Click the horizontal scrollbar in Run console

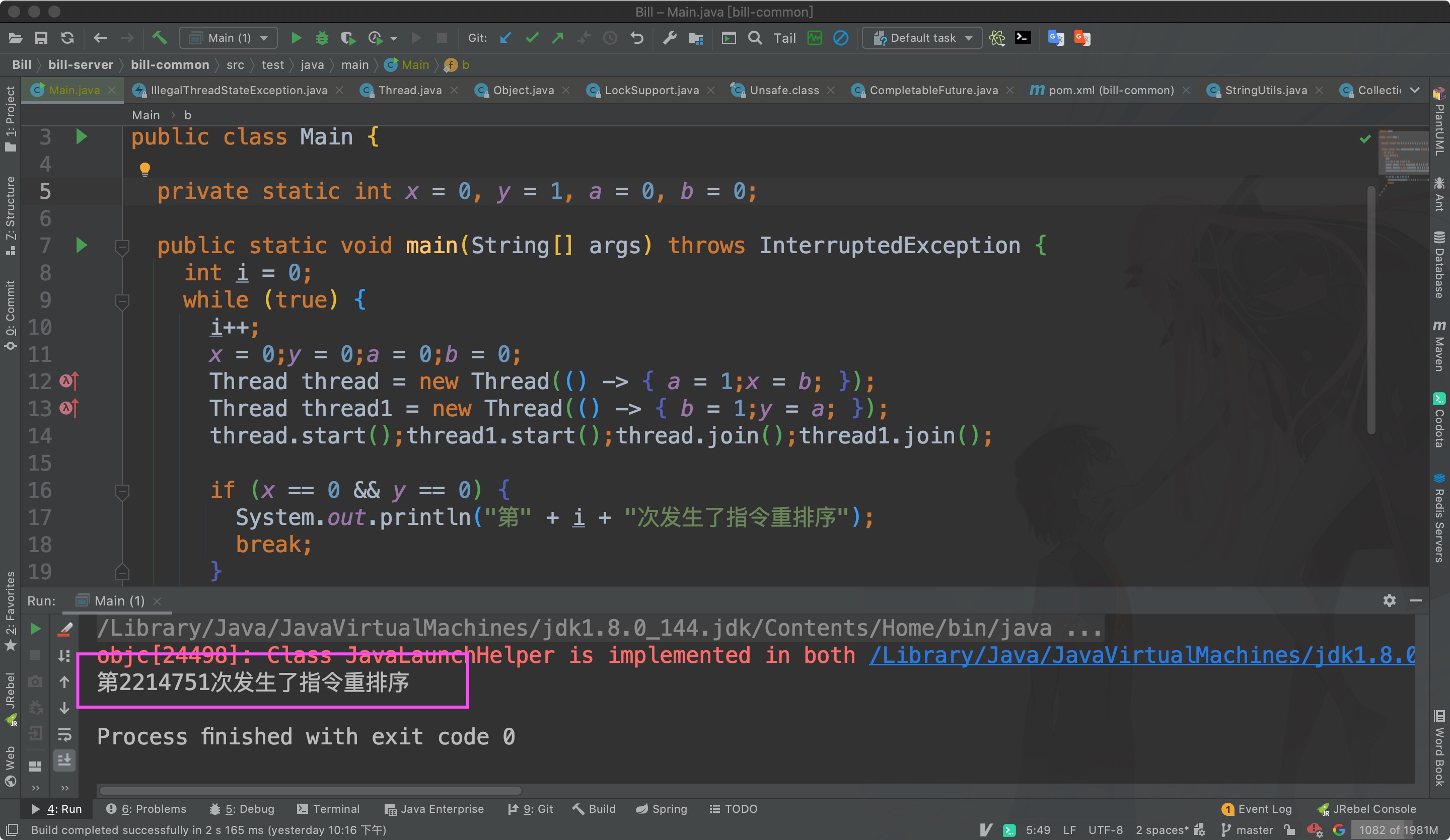tap(311, 790)
